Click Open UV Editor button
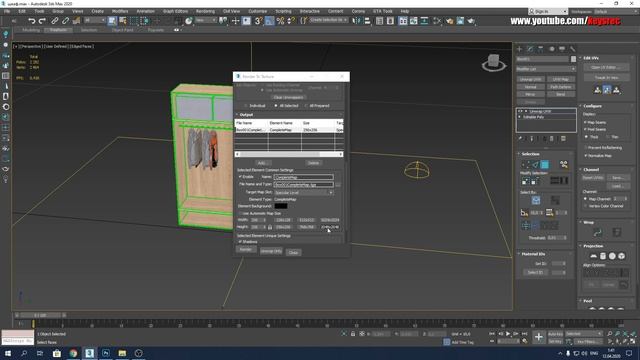The width and height of the screenshot is (640, 360). coord(607,67)
